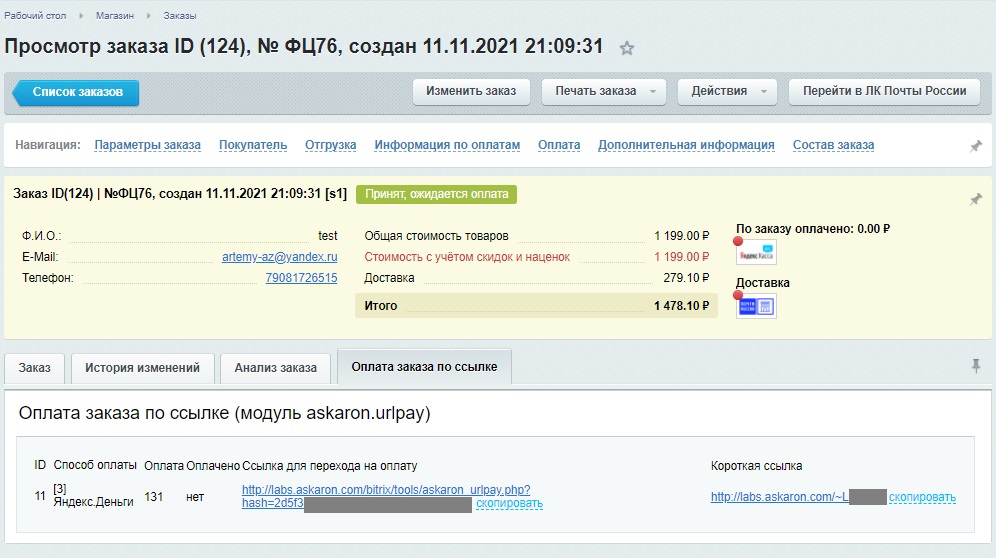Click Магазин in the breadcrumb
This screenshot has height=558, width=996.
click(115, 17)
